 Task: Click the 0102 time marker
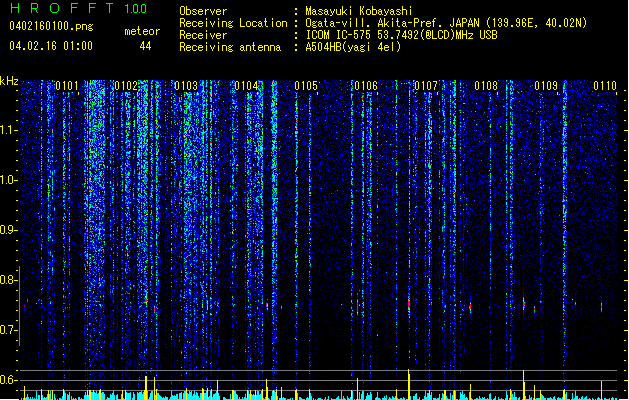click(x=126, y=86)
